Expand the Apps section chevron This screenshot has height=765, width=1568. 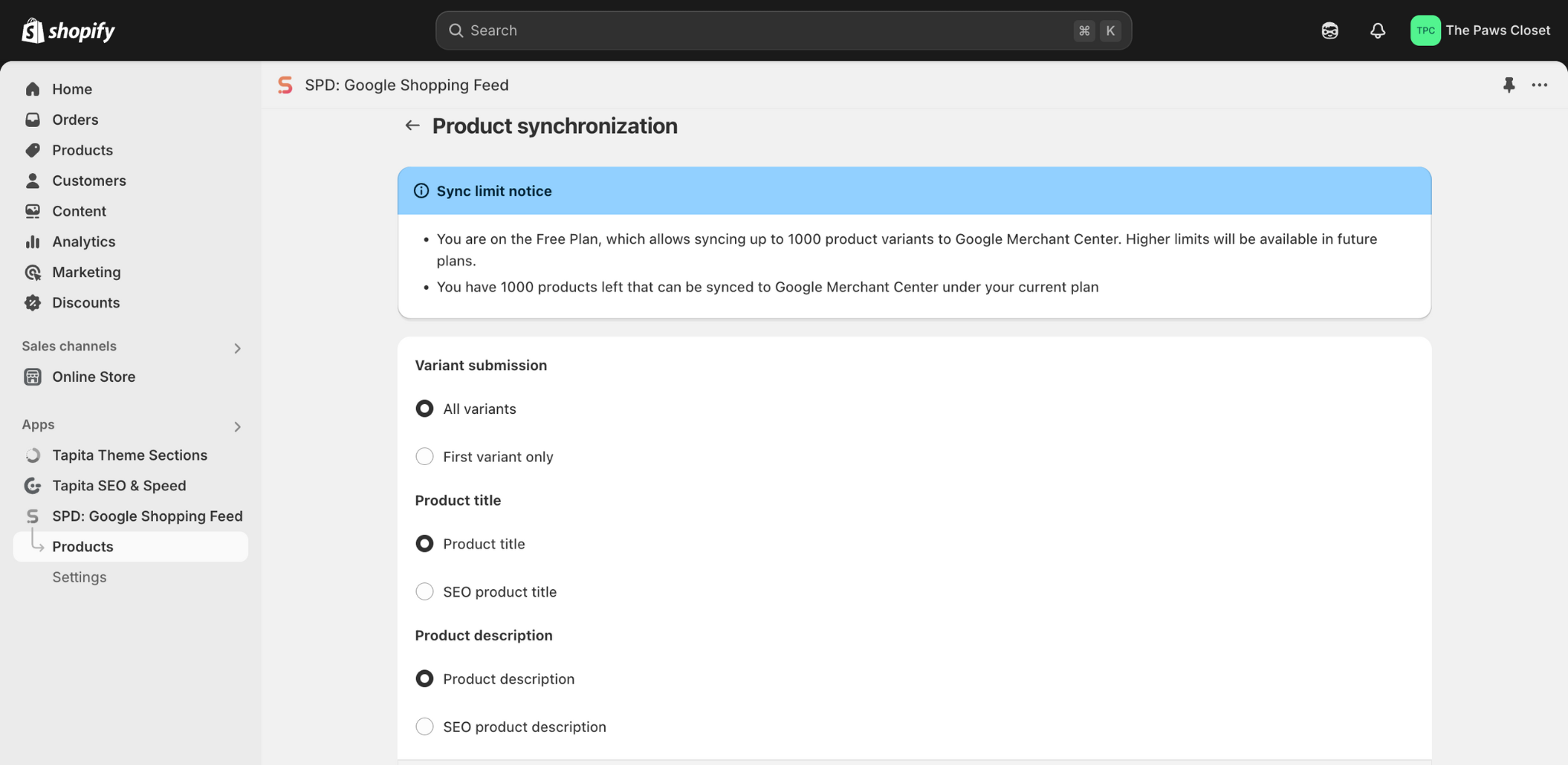point(237,427)
